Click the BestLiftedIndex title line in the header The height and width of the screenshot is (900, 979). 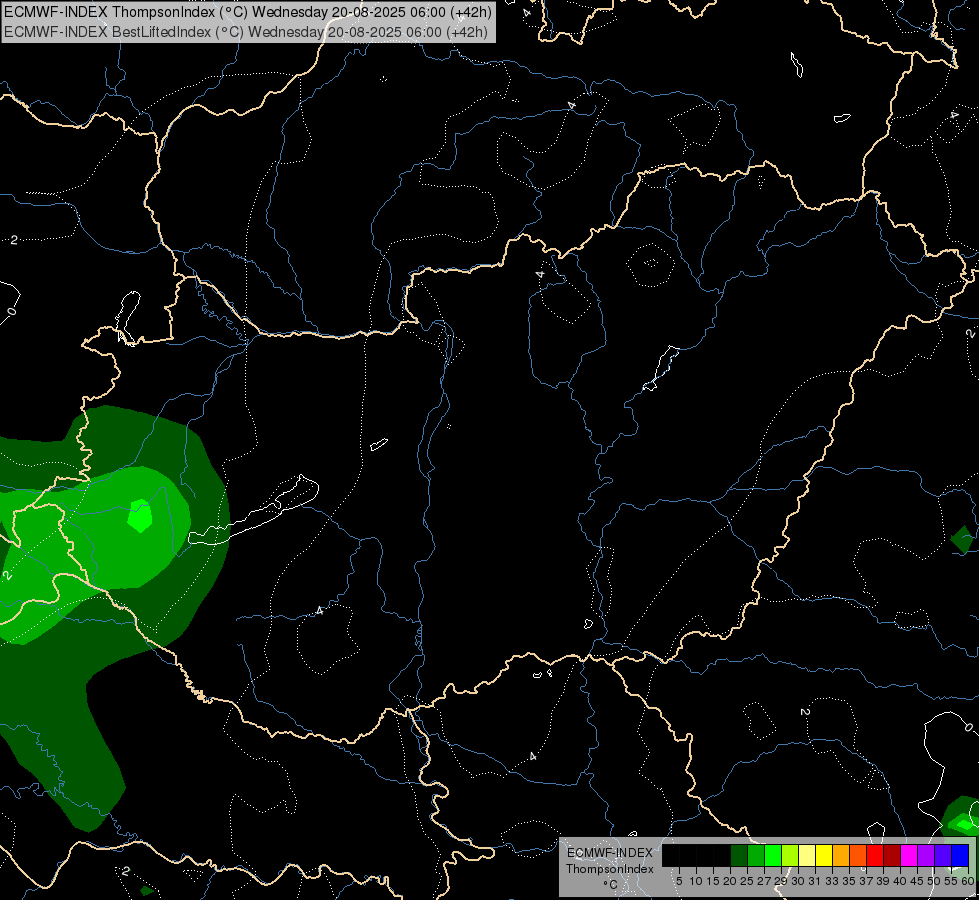[x=245, y=32]
